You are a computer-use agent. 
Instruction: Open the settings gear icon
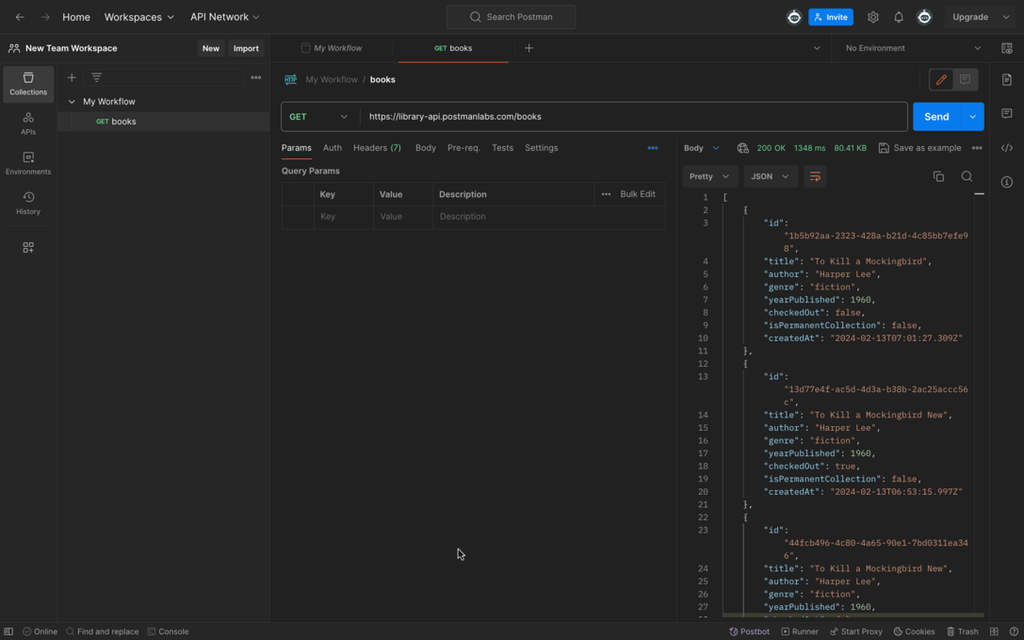(873, 17)
